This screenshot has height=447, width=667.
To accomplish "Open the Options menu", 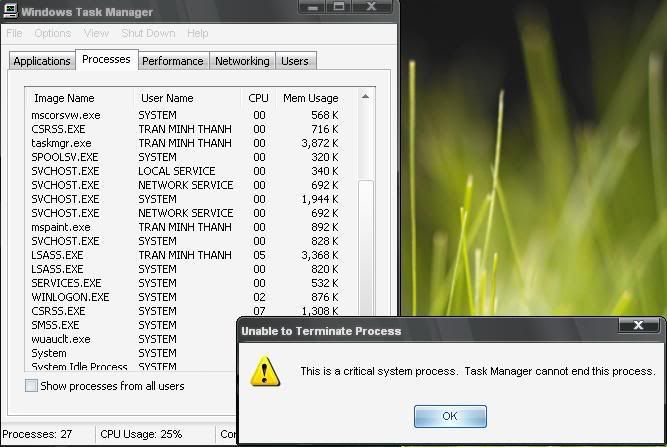I will pos(52,33).
